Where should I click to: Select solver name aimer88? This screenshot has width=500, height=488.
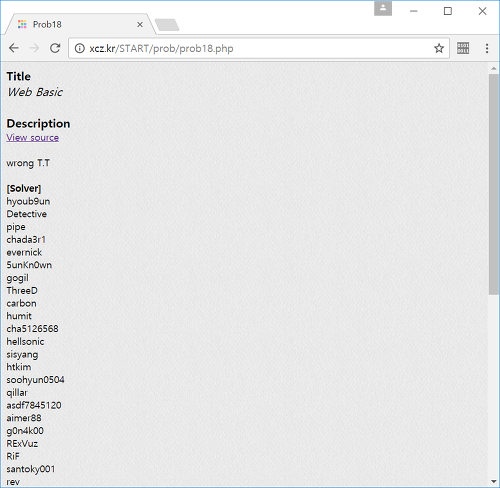tap(24, 418)
